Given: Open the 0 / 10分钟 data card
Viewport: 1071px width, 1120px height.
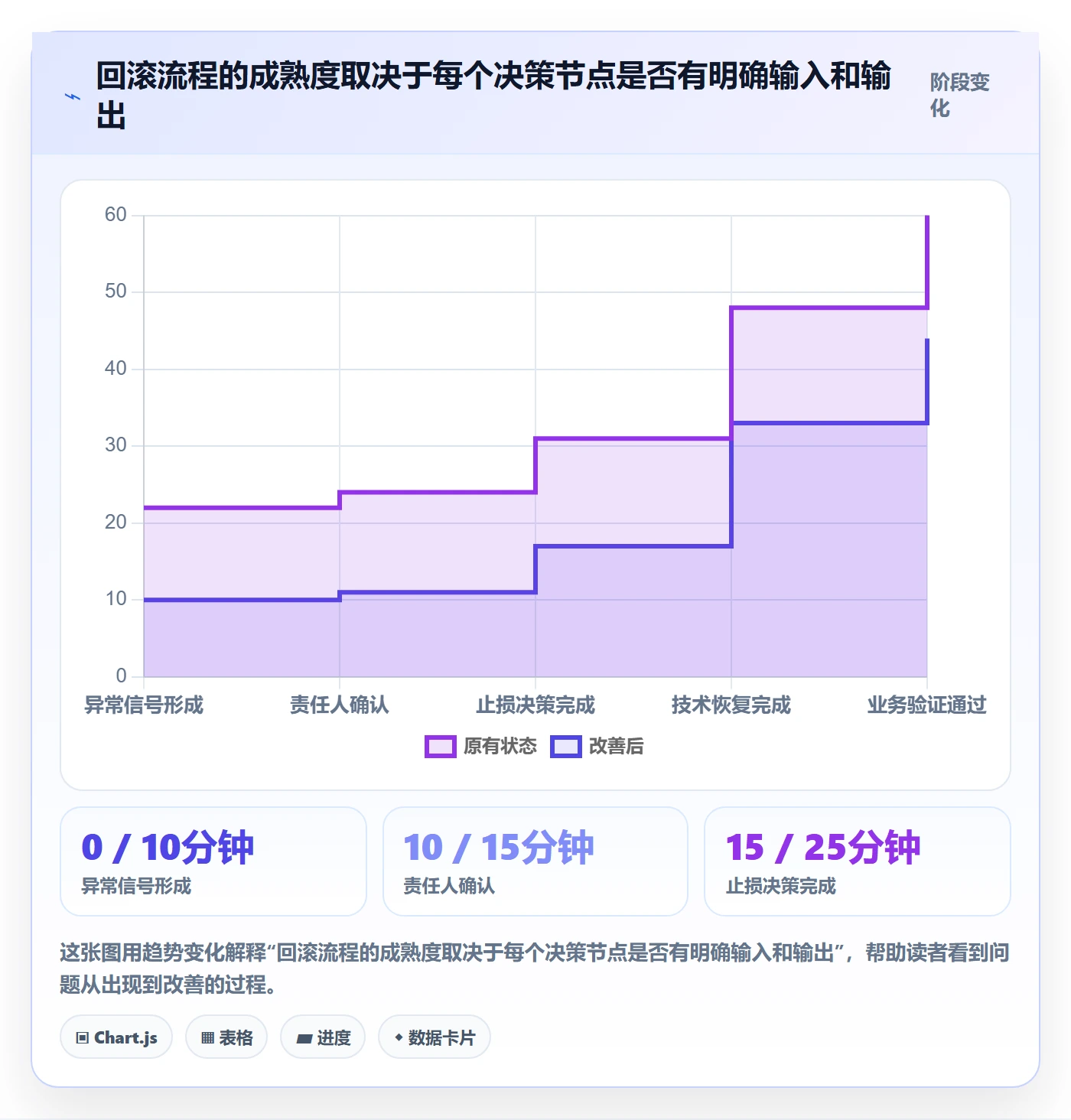Looking at the screenshot, I should tap(213, 861).
